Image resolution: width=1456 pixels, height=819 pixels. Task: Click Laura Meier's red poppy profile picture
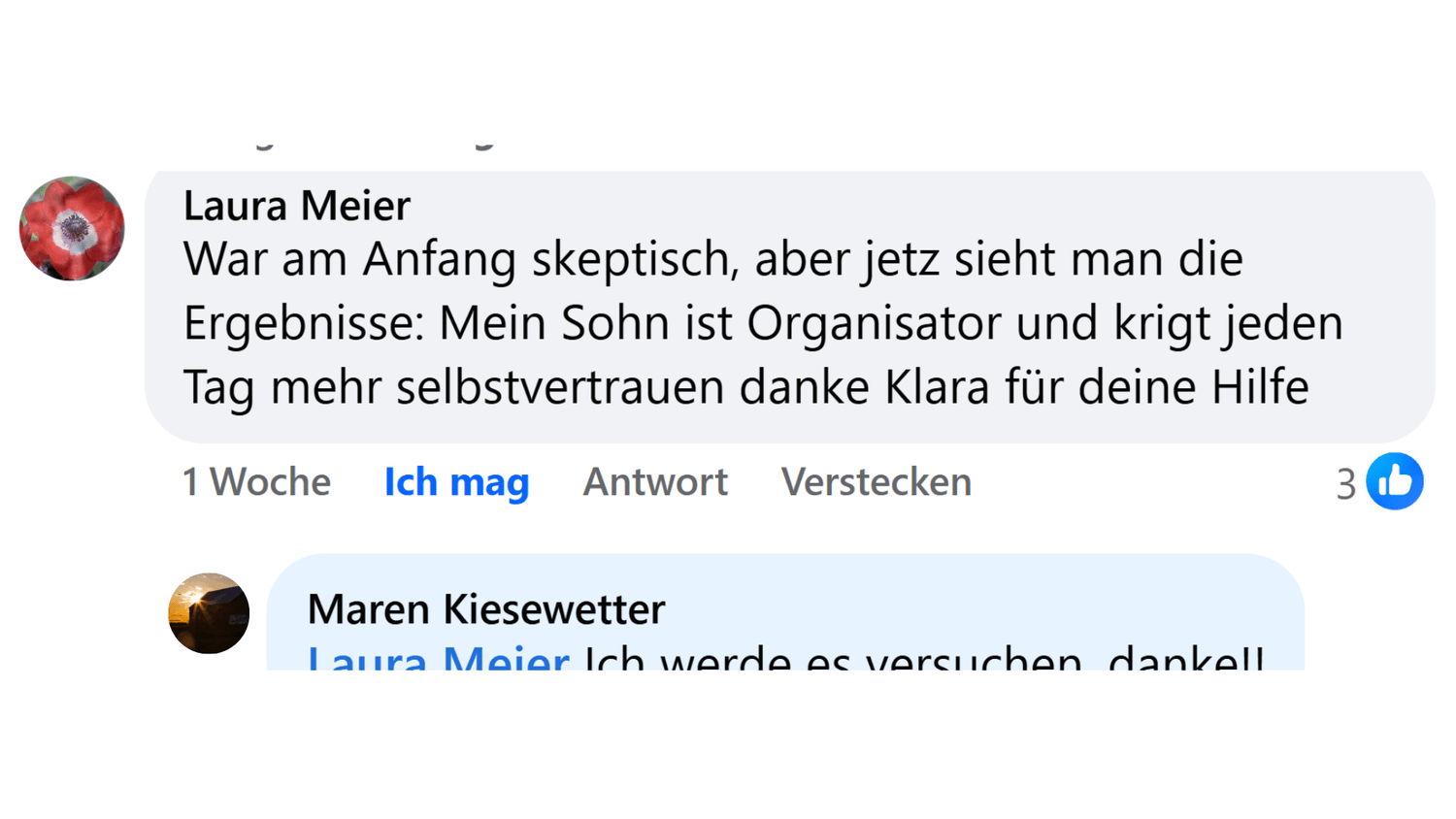[x=72, y=229]
